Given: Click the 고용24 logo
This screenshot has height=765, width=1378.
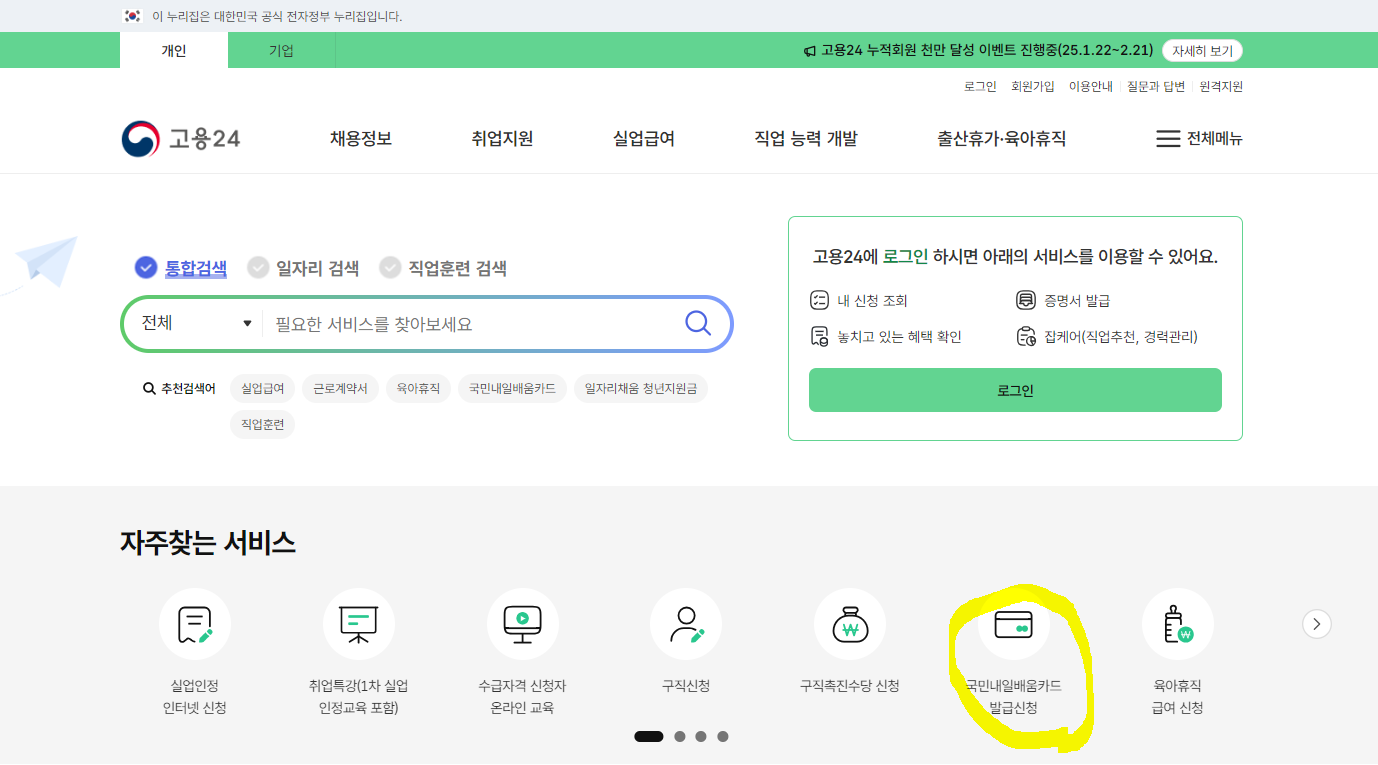Looking at the screenshot, I should pos(181,139).
